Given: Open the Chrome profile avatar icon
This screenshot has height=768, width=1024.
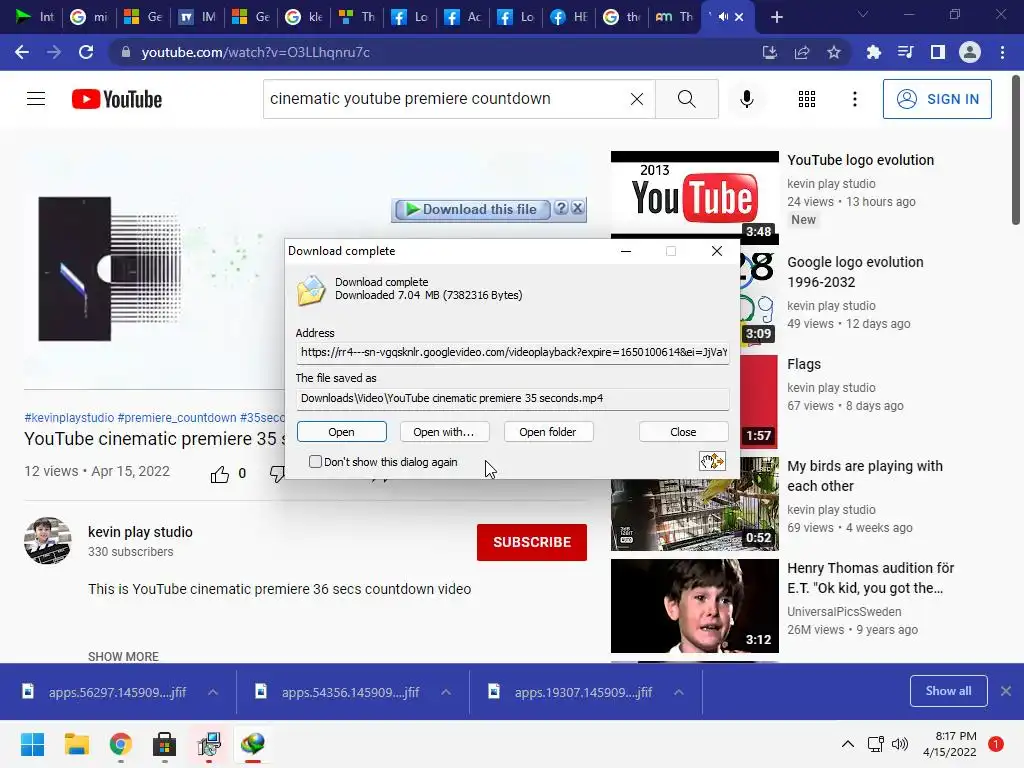Looking at the screenshot, I should (x=969, y=52).
